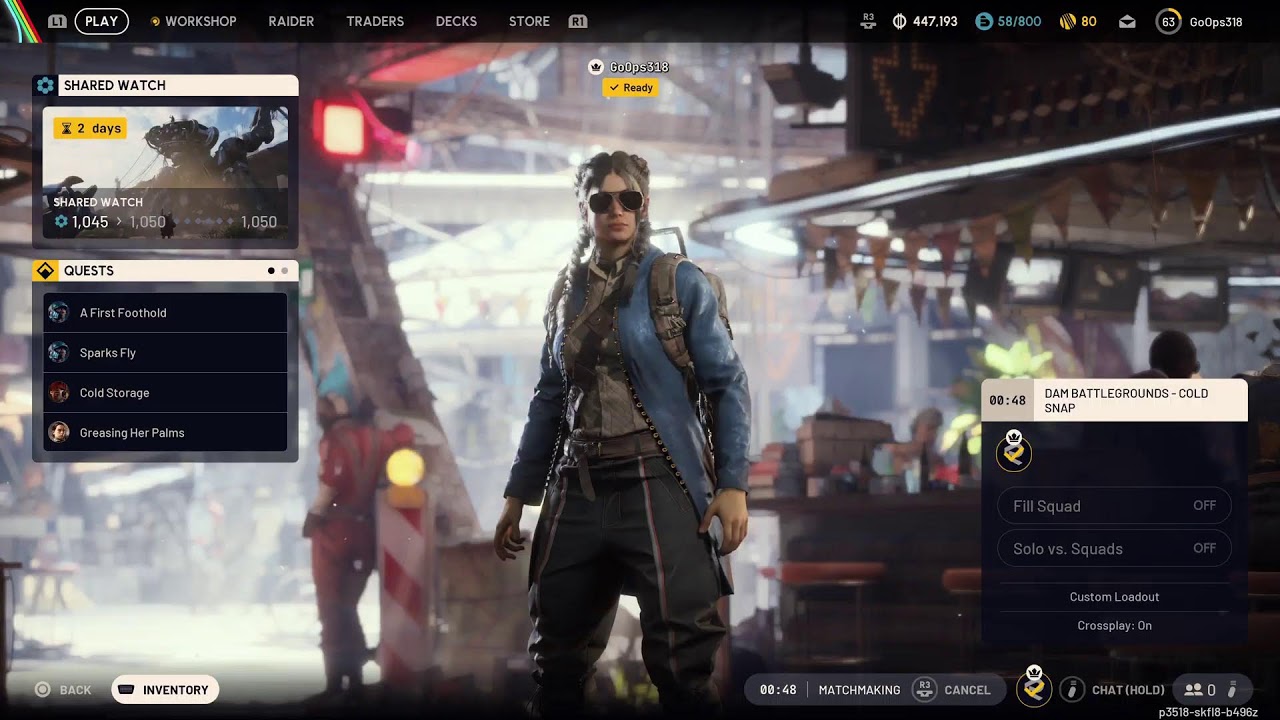Open the STORE tab
Image resolution: width=1280 pixels, height=720 pixels.
tap(529, 21)
